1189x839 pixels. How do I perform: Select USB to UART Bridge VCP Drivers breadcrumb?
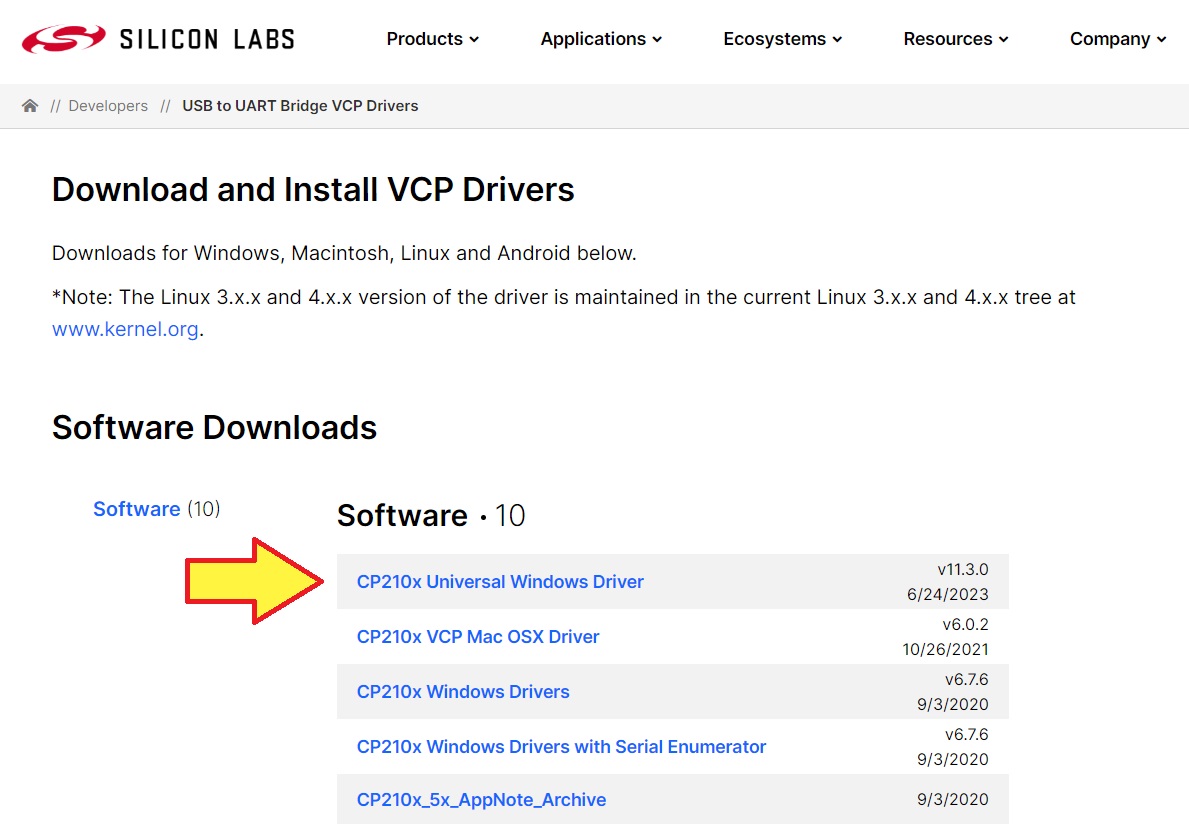[300, 106]
